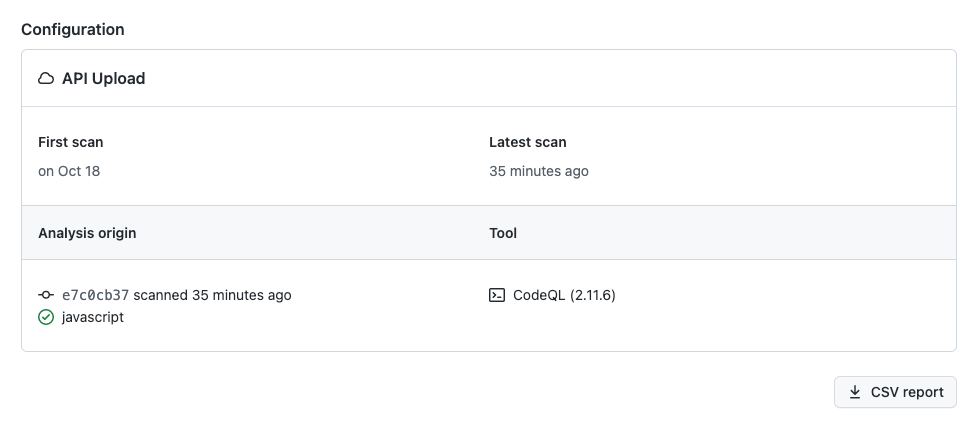Screen dimensions: 977x424
Task: Click the download arrow icon in CSV report
Action: [x=855, y=392]
